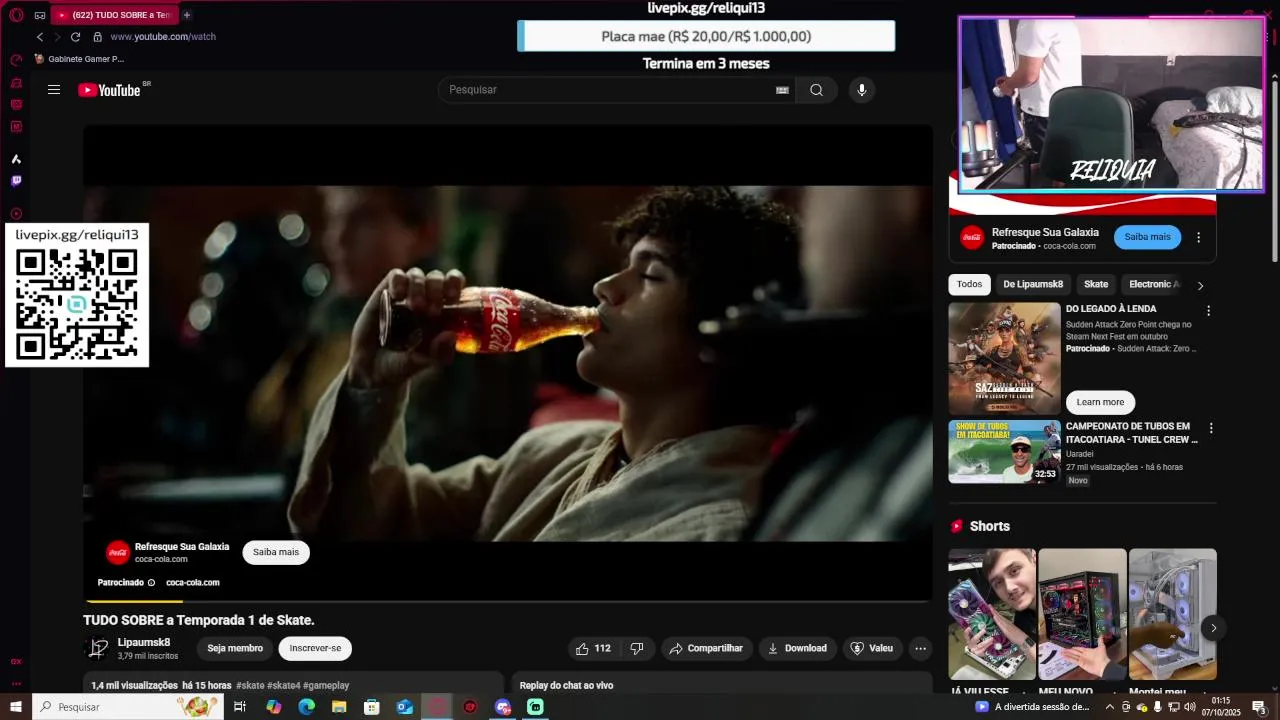This screenshot has height=720, width=1280.
Task: Click the yellow ad progress bar
Action: pos(135,601)
